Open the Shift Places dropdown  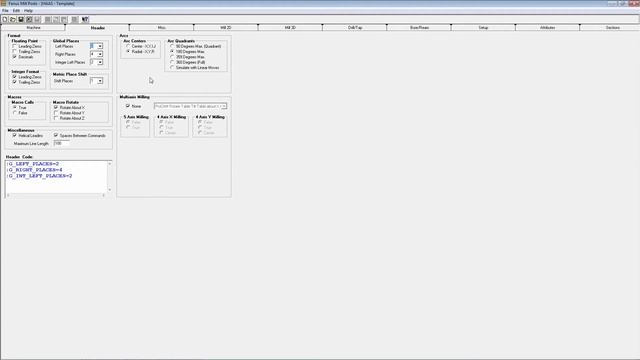pos(100,81)
